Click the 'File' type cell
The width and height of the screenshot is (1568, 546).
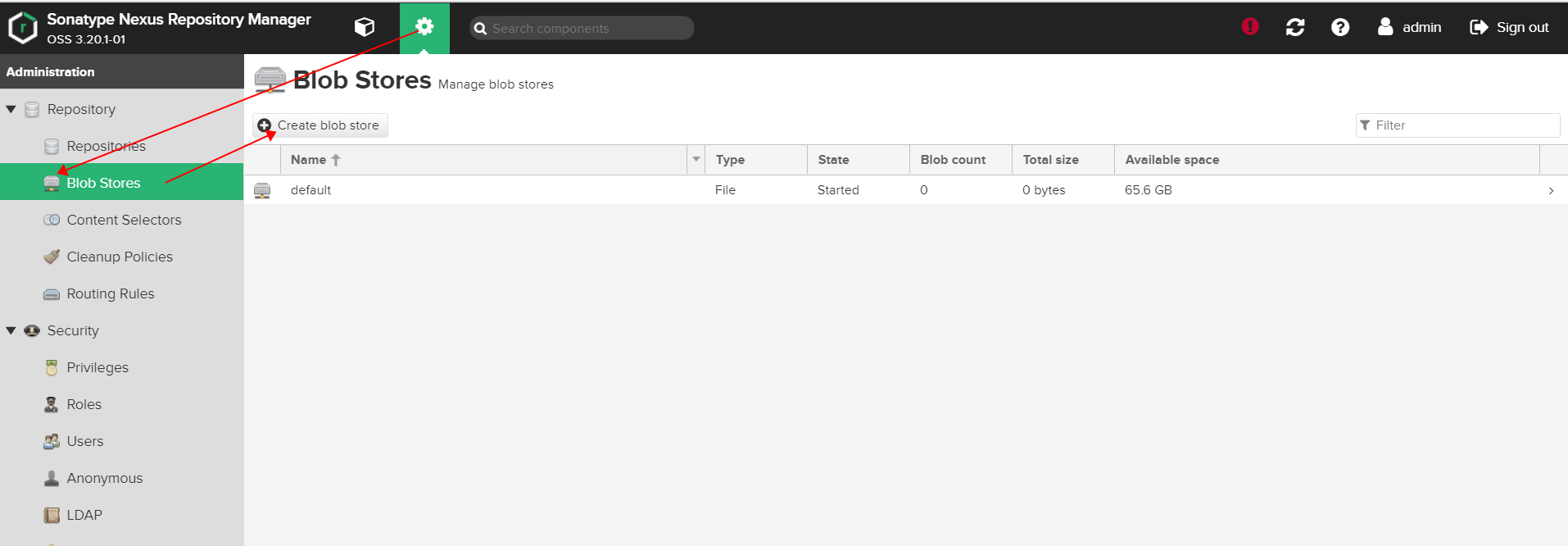pyautogui.click(x=725, y=190)
